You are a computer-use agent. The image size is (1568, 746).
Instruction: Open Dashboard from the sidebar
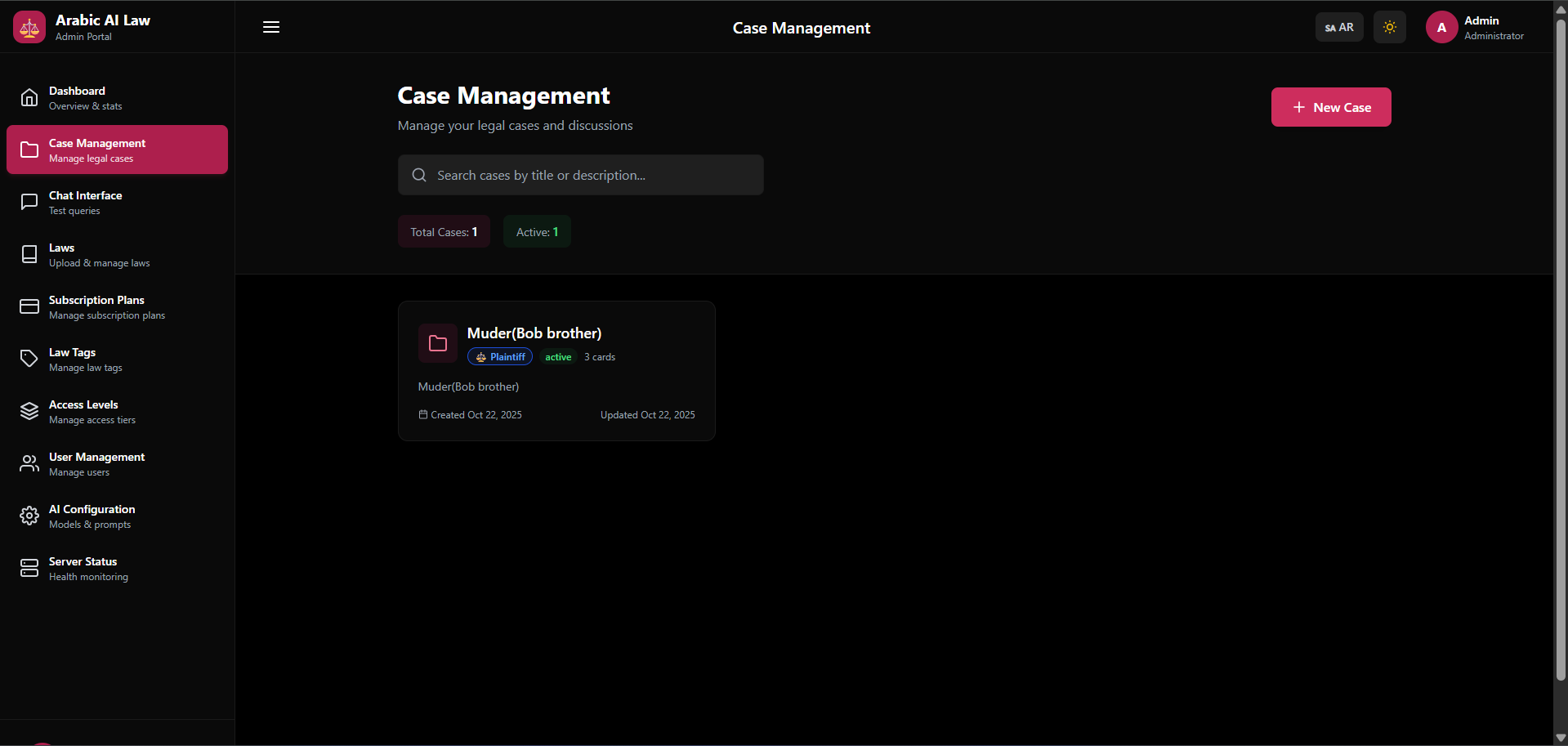pos(118,98)
